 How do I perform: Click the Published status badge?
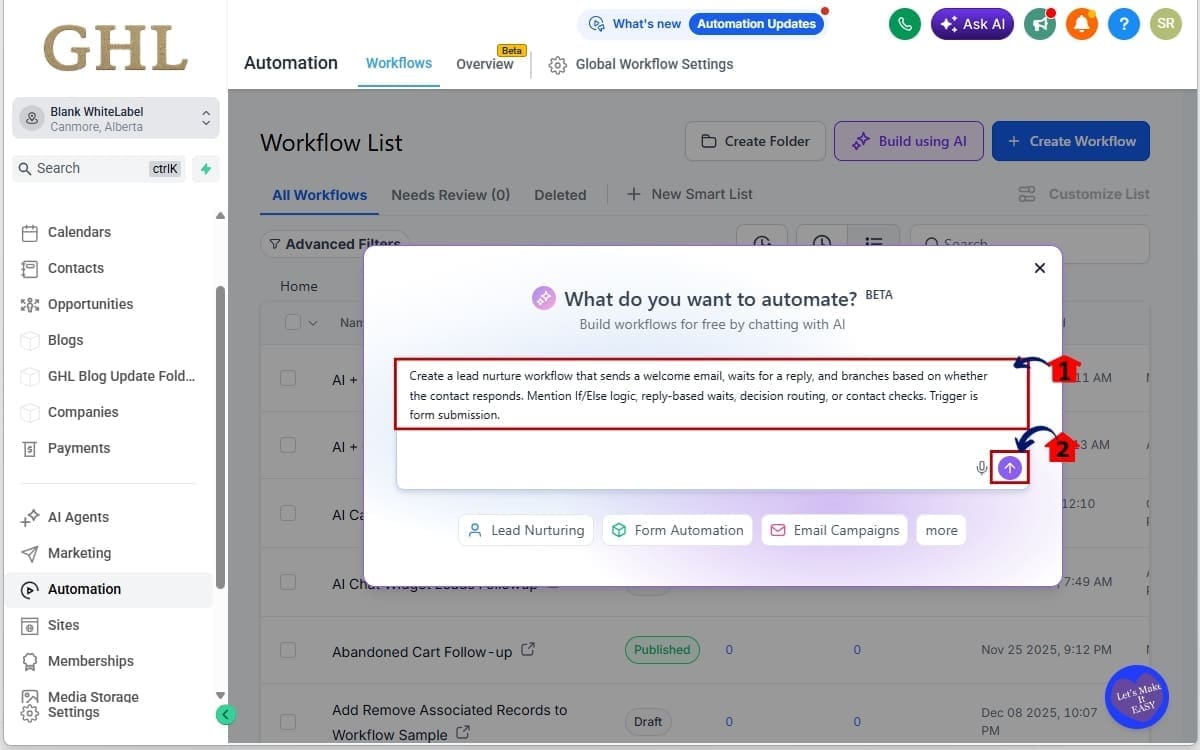(x=662, y=650)
